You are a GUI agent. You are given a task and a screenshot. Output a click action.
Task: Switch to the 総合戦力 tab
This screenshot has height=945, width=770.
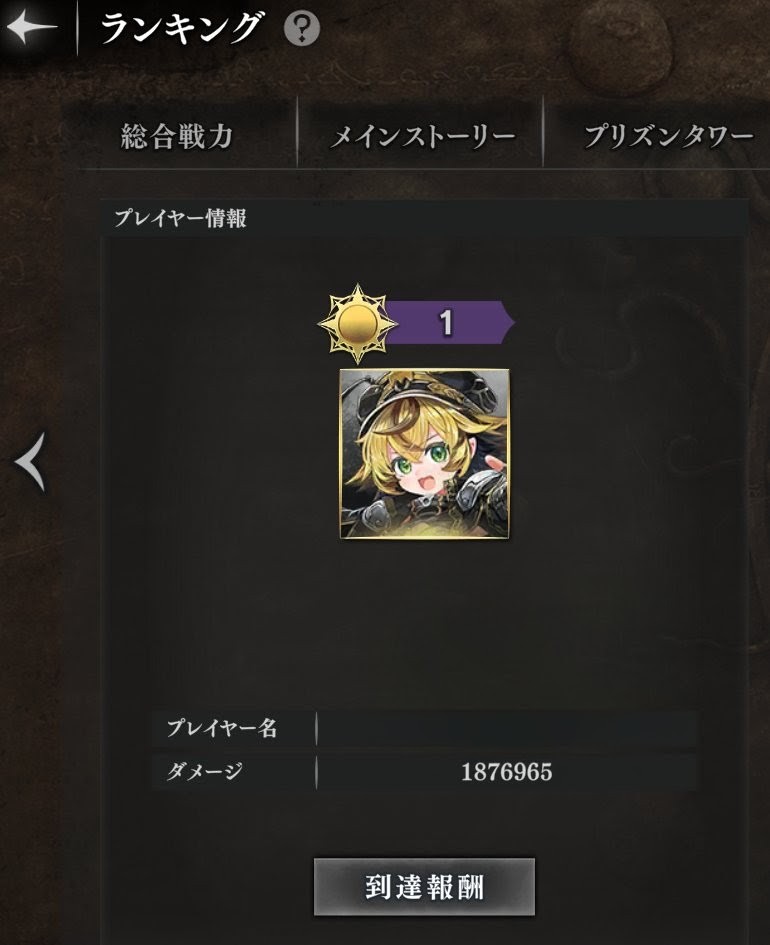(x=177, y=136)
